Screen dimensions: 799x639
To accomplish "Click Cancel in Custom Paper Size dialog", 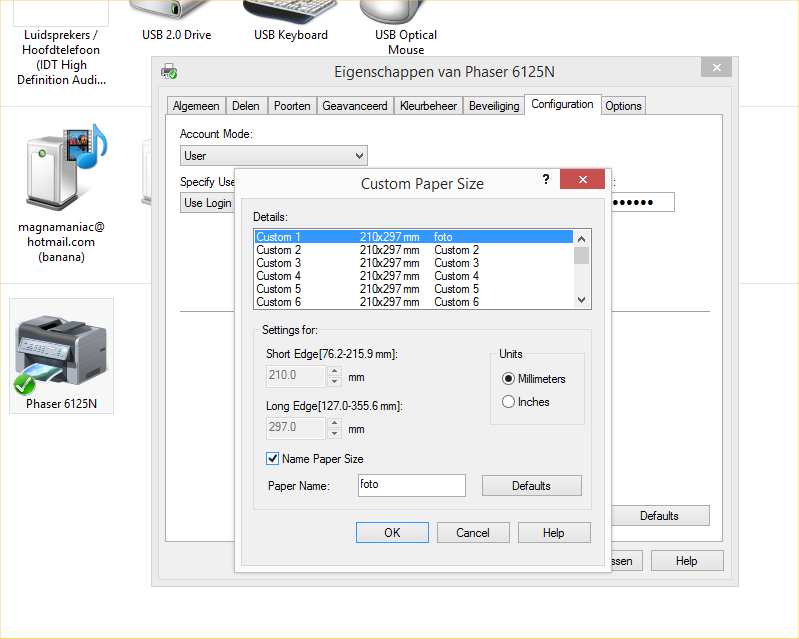I will 473,532.
